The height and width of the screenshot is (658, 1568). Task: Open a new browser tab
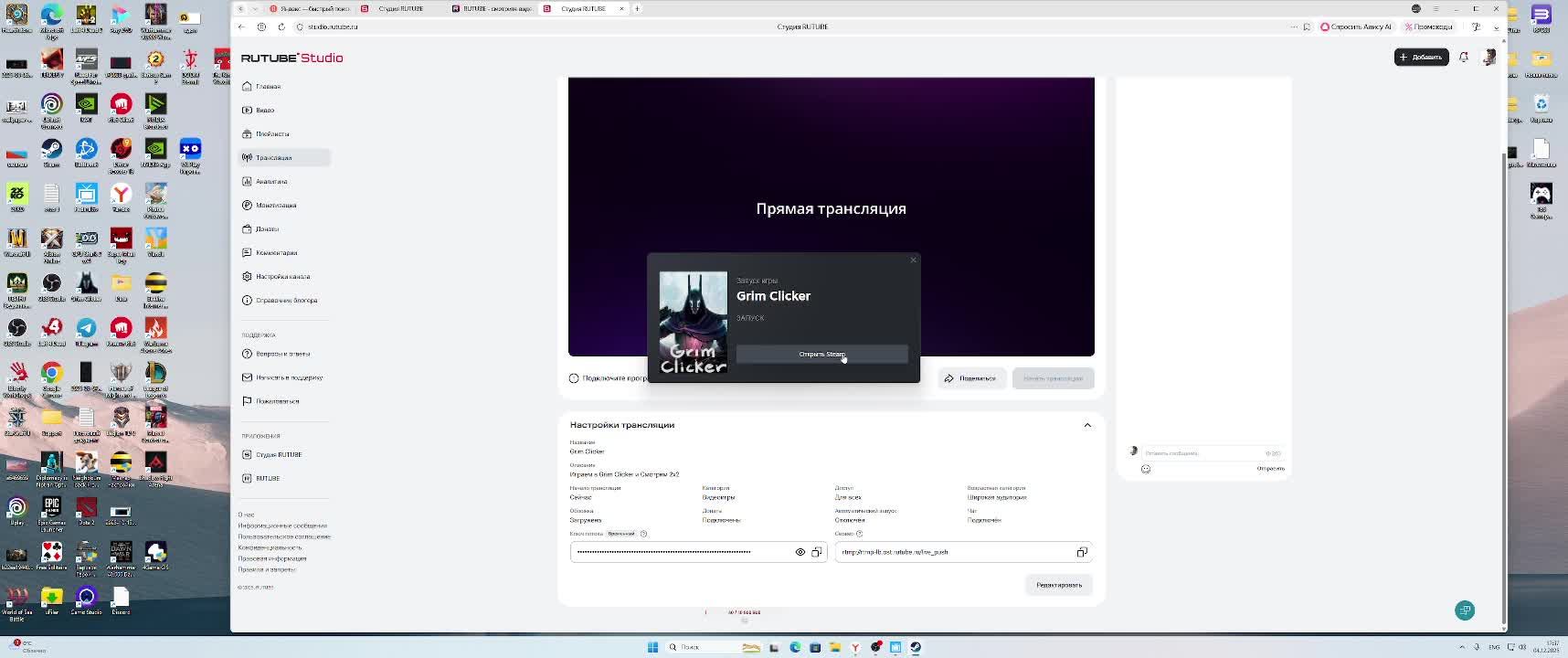click(637, 8)
